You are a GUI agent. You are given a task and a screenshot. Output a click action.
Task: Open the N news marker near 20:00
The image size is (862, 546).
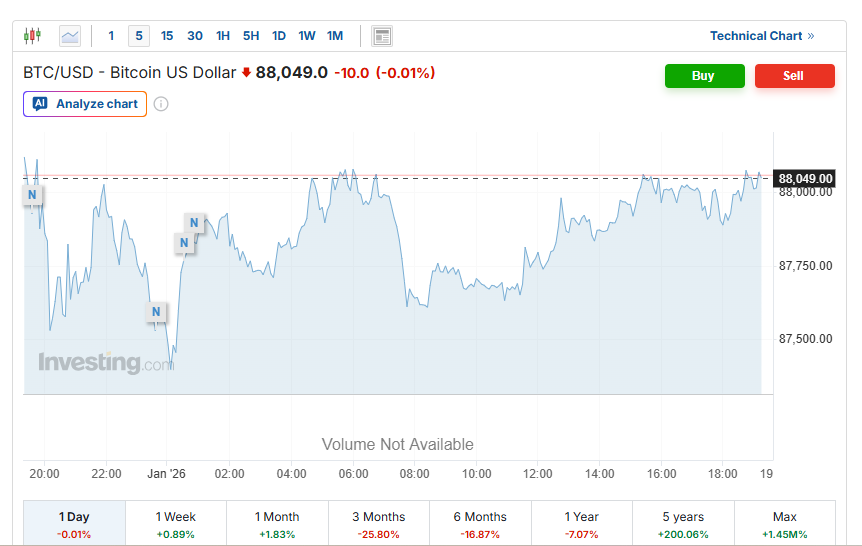32,194
